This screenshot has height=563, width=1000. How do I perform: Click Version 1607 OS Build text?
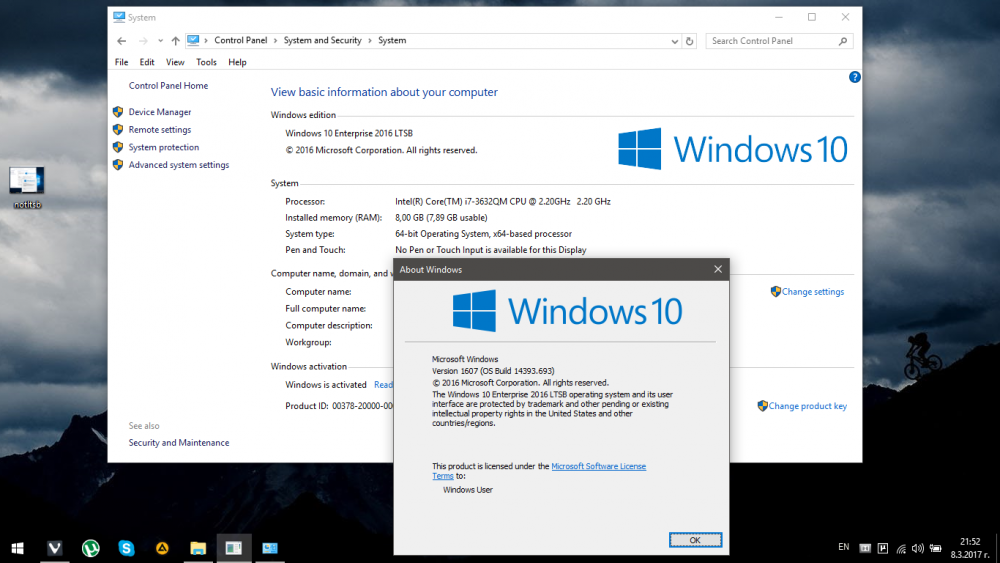pos(493,370)
